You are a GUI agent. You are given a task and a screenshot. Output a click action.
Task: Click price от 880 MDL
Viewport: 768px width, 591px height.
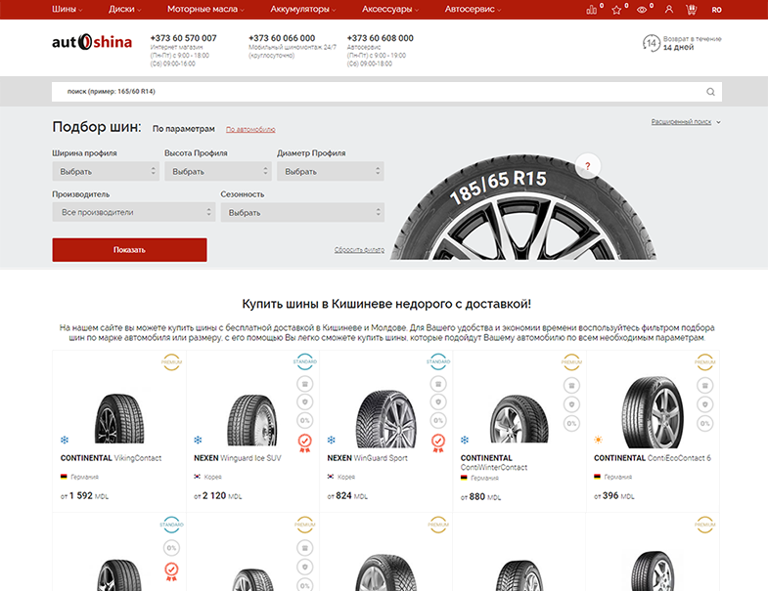pos(480,497)
